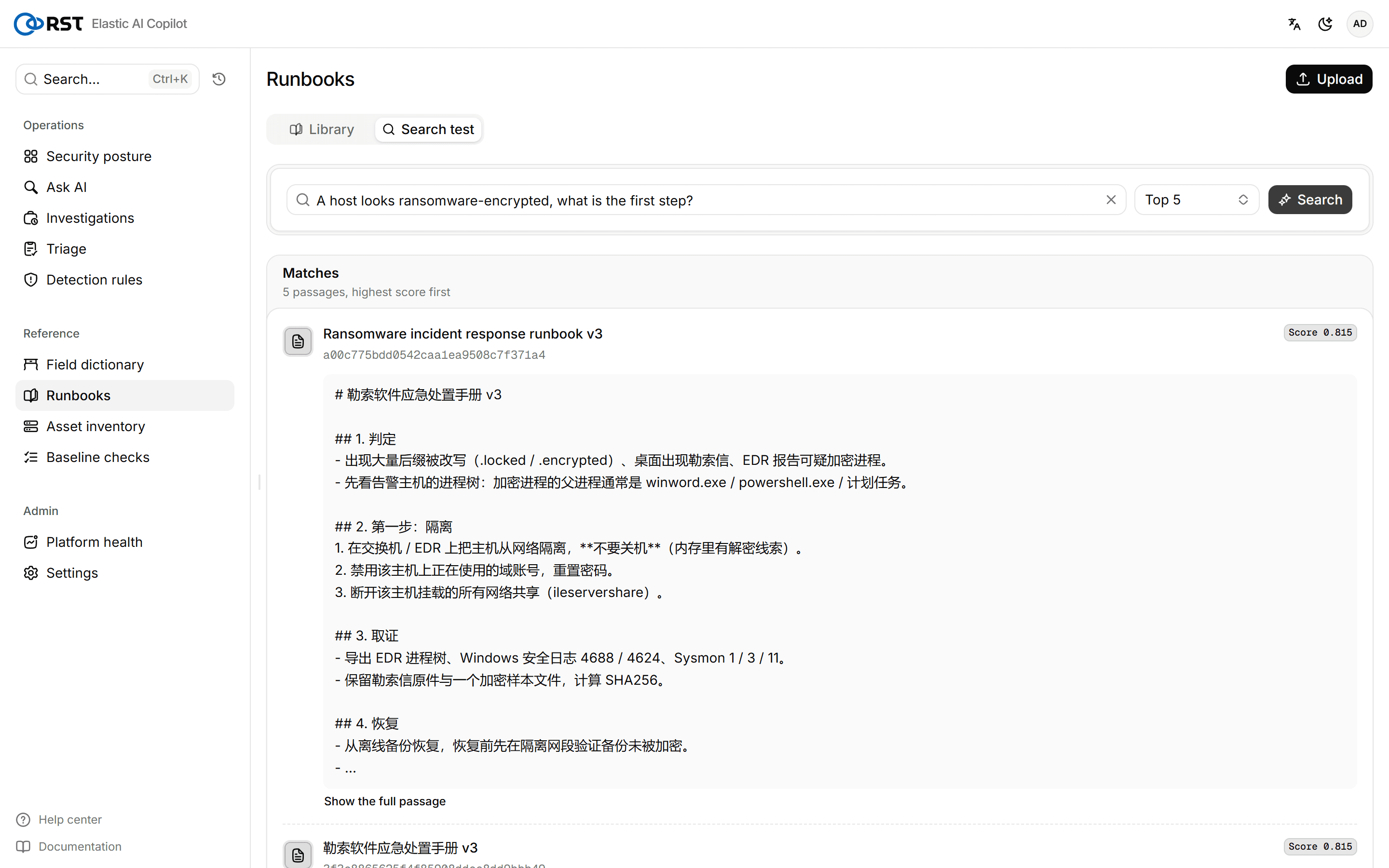This screenshot has width=1389, height=868.
Task: Open the language translation switcher
Action: click(x=1294, y=24)
